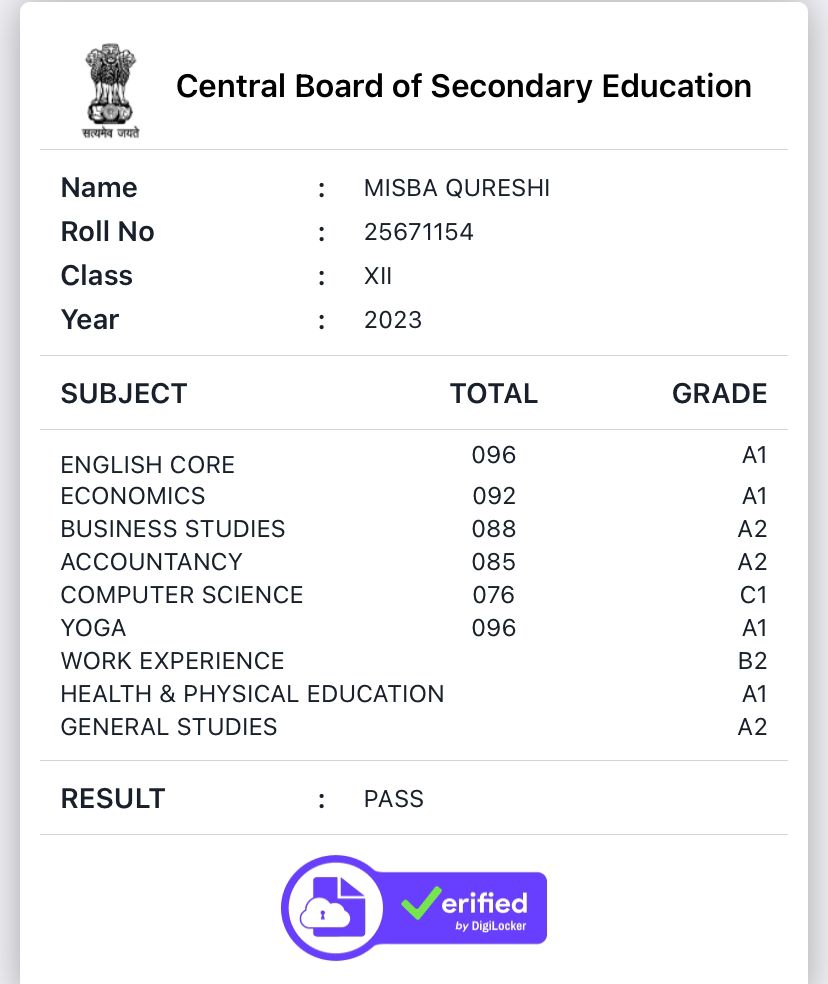Viewport: 828px width, 984px height.
Task: Select the ENGLISH CORE subject row
Action: tap(414, 460)
